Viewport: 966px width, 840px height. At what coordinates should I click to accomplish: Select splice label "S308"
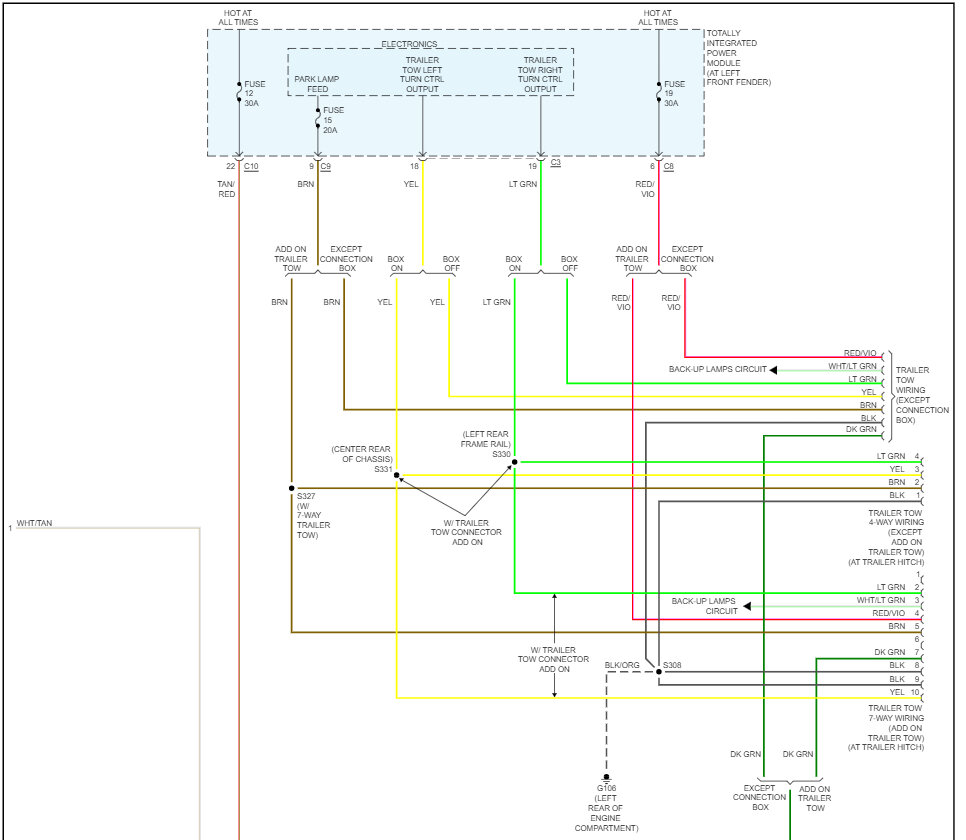(672, 666)
